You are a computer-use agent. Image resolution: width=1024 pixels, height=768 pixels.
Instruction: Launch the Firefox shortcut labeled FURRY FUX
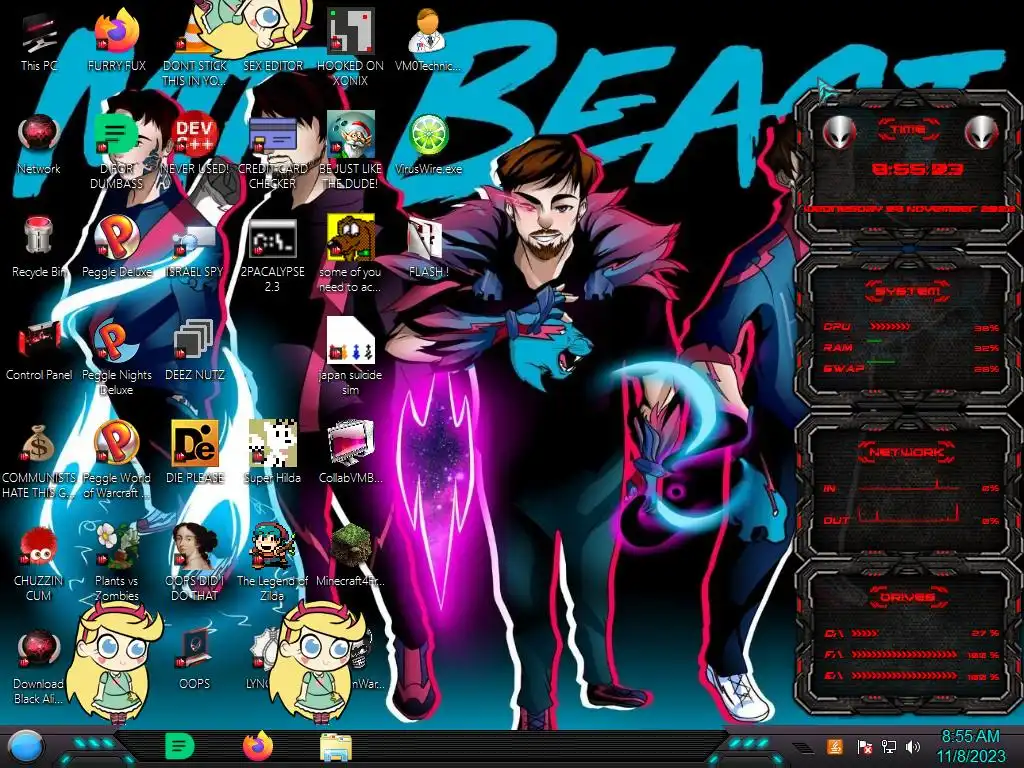116,40
